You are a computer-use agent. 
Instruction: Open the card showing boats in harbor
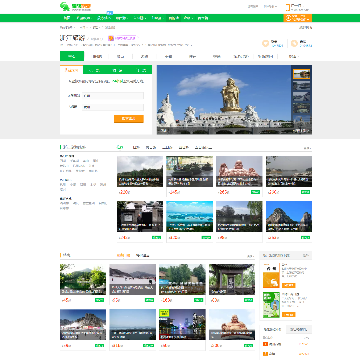pos(189,171)
